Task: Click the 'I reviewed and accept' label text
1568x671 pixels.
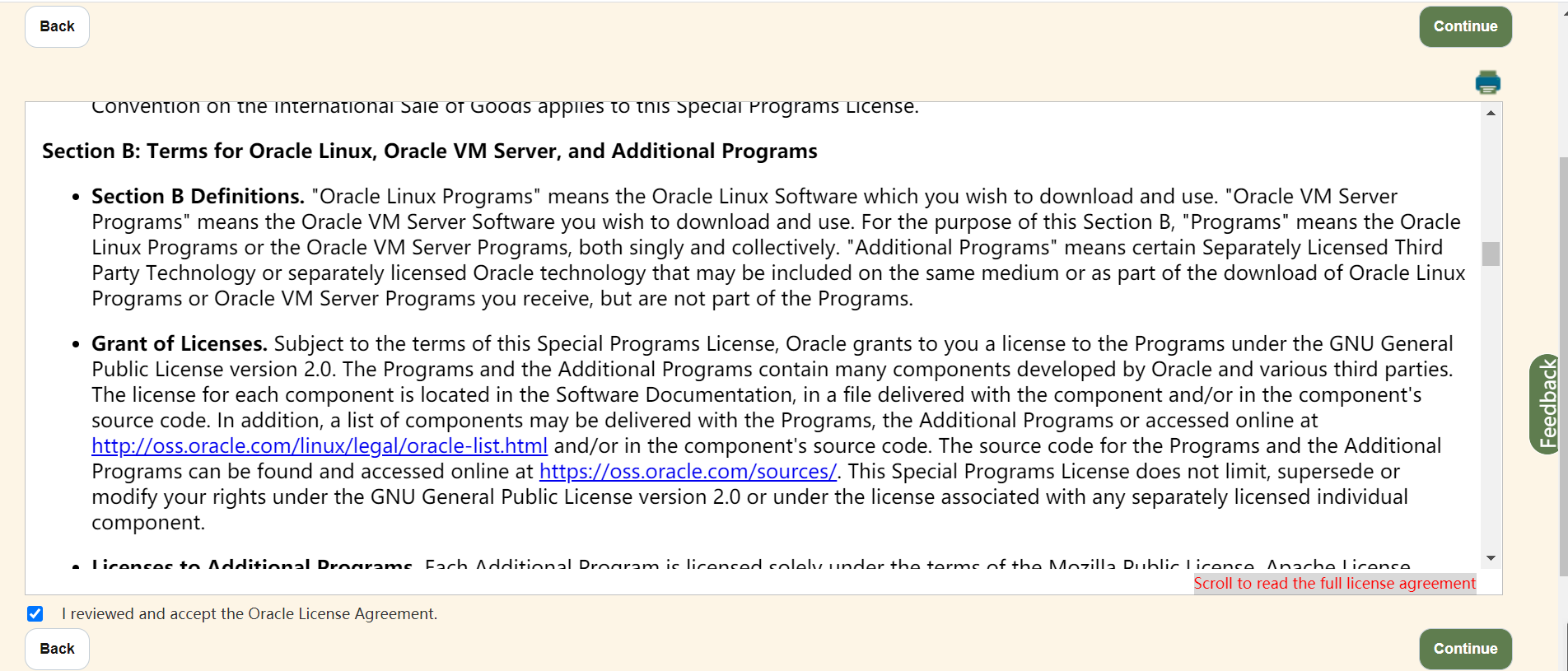Action: (250, 614)
